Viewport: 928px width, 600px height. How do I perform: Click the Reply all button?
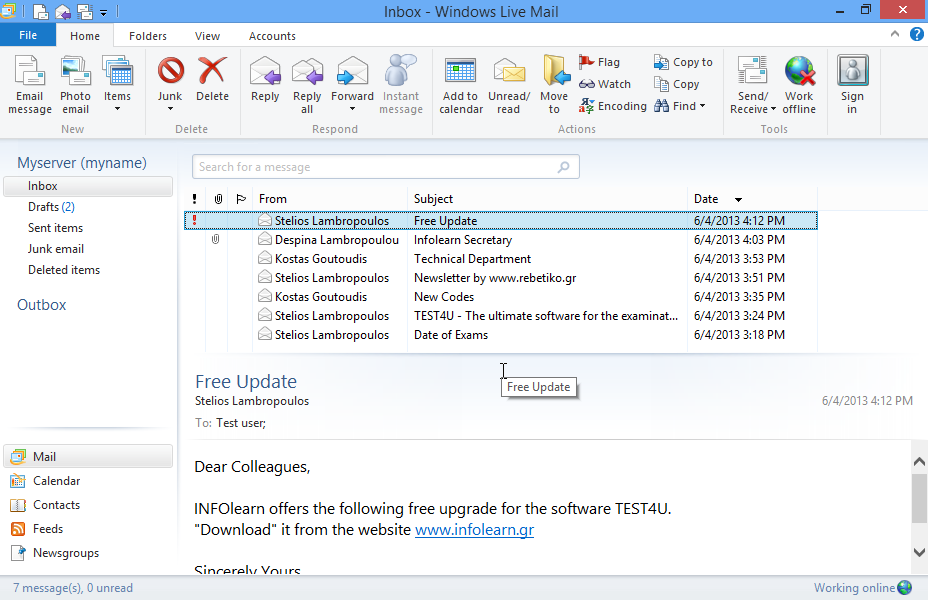(x=307, y=85)
